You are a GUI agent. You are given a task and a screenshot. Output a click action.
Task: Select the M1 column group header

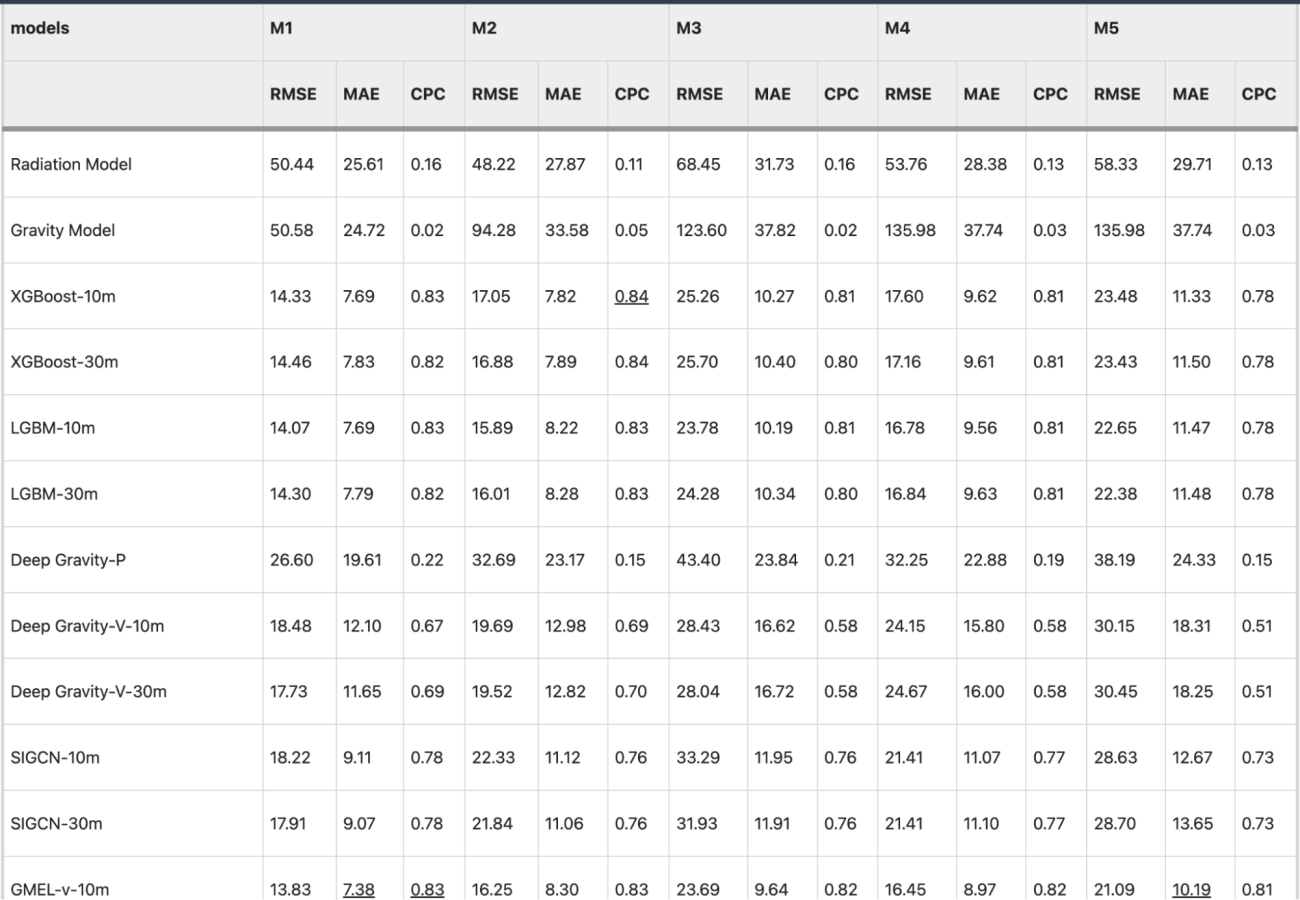point(281,29)
